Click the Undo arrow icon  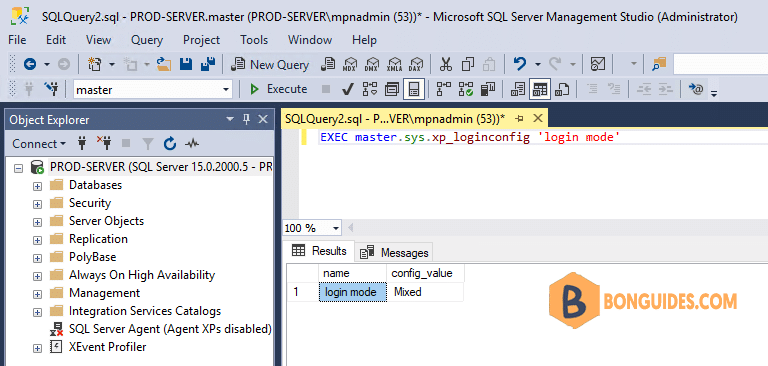pos(520,64)
